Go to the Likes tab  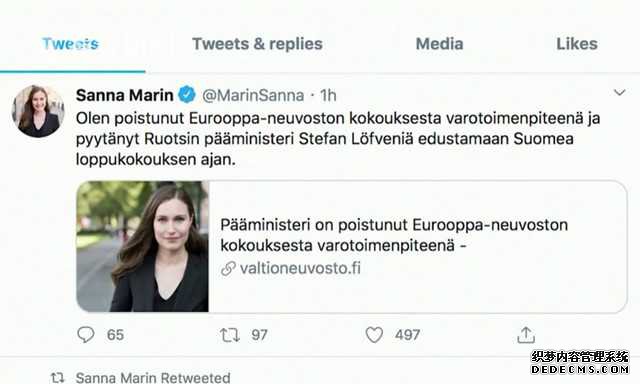pyautogui.click(x=577, y=44)
